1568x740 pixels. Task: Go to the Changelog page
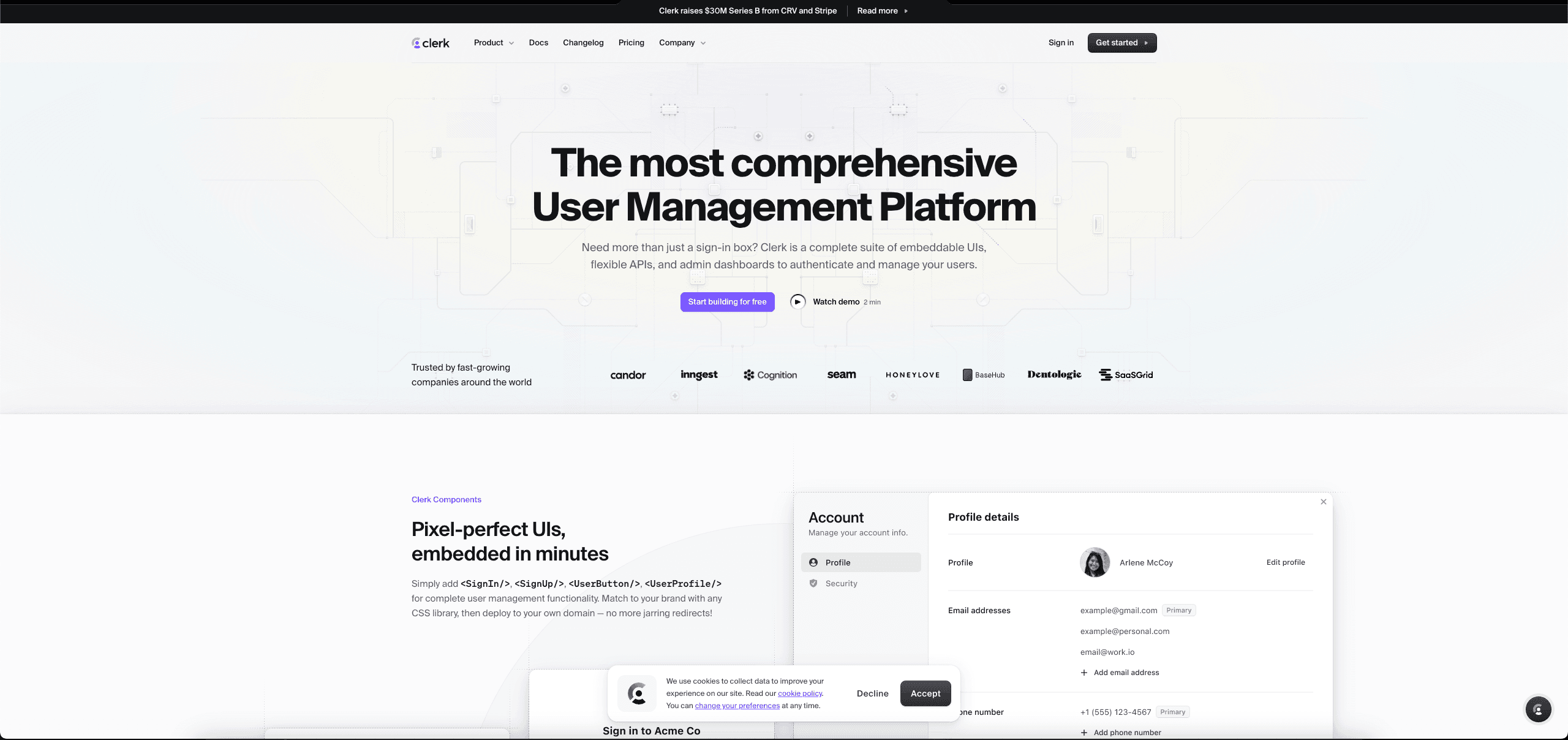(583, 43)
